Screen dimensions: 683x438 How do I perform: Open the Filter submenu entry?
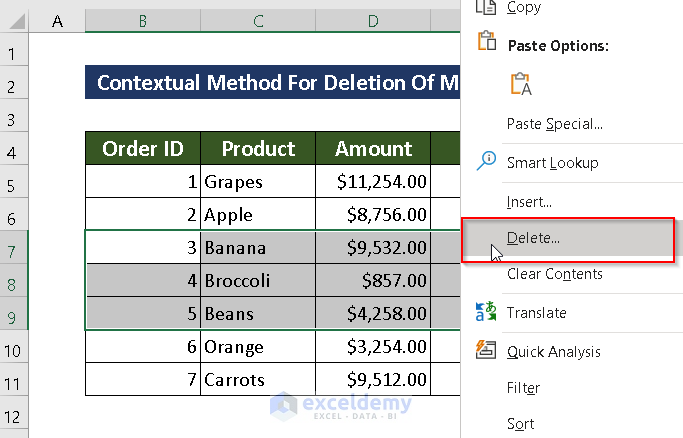click(x=523, y=388)
